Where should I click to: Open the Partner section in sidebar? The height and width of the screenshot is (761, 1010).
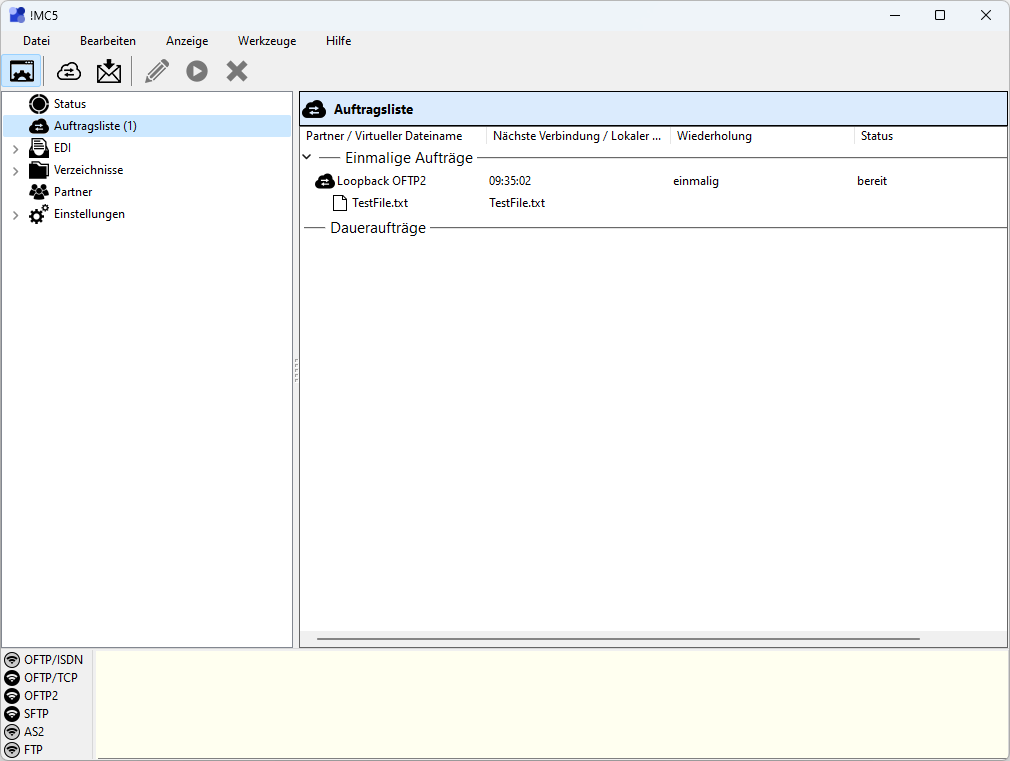[72, 192]
